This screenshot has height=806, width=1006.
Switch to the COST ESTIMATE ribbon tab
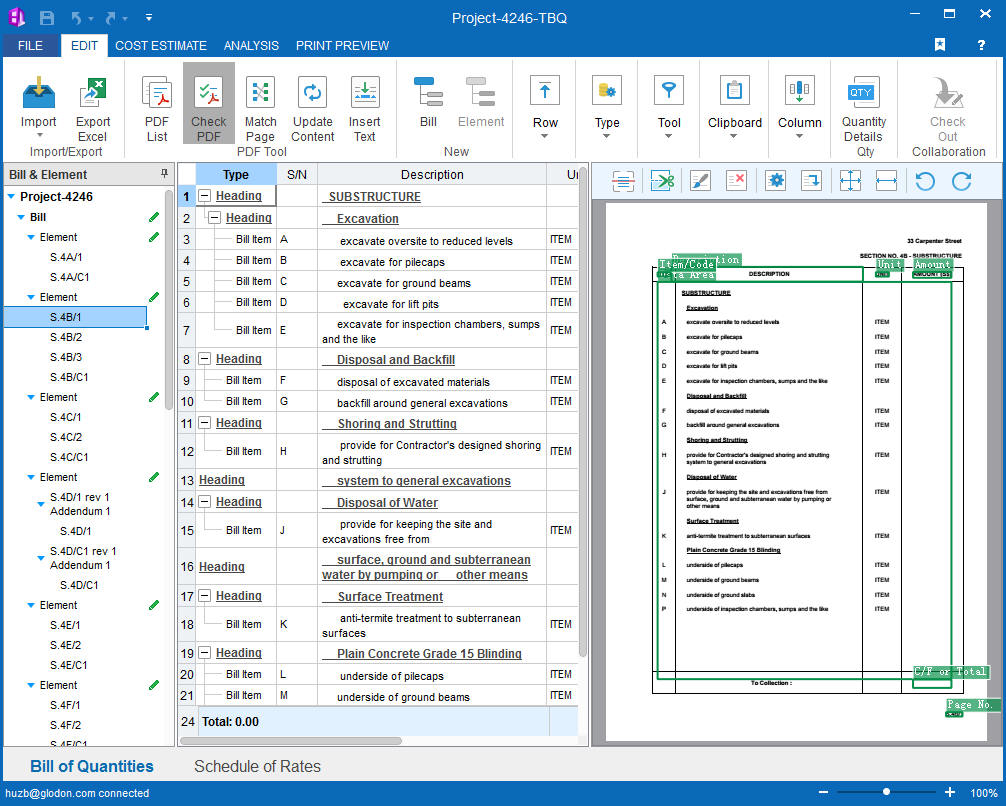tap(161, 46)
